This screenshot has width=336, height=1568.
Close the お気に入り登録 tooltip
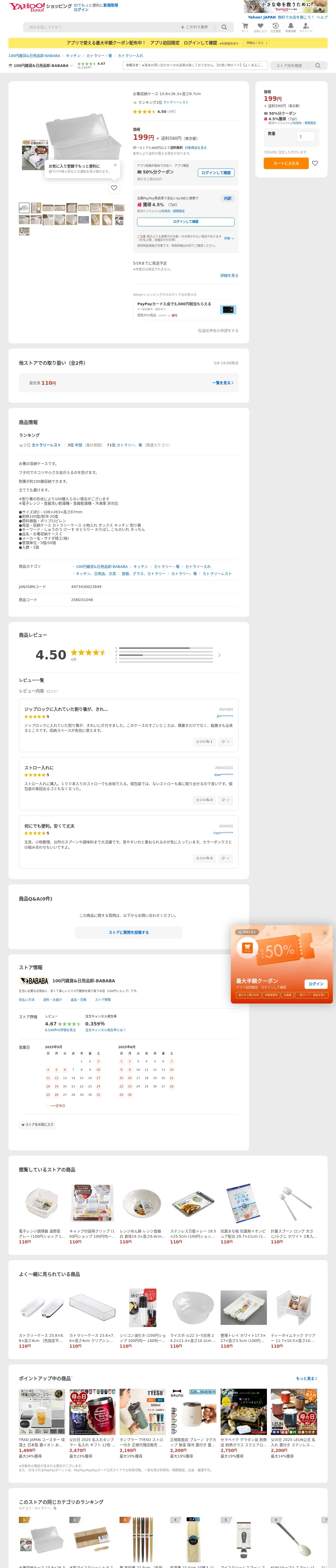(115, 165)
